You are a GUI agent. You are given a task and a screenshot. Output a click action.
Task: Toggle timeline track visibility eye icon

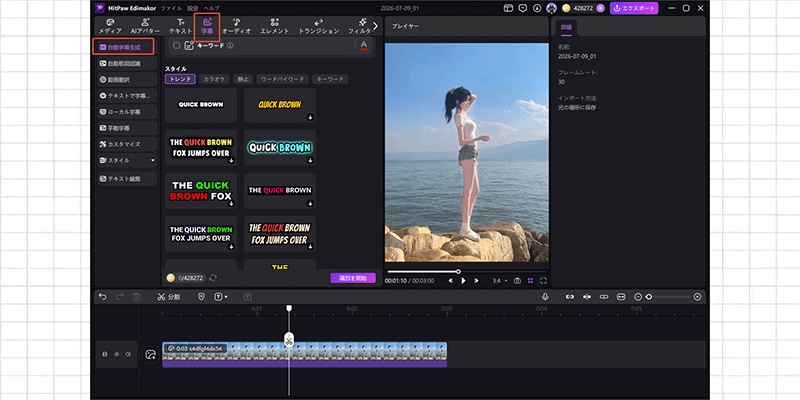pos(116,354)
